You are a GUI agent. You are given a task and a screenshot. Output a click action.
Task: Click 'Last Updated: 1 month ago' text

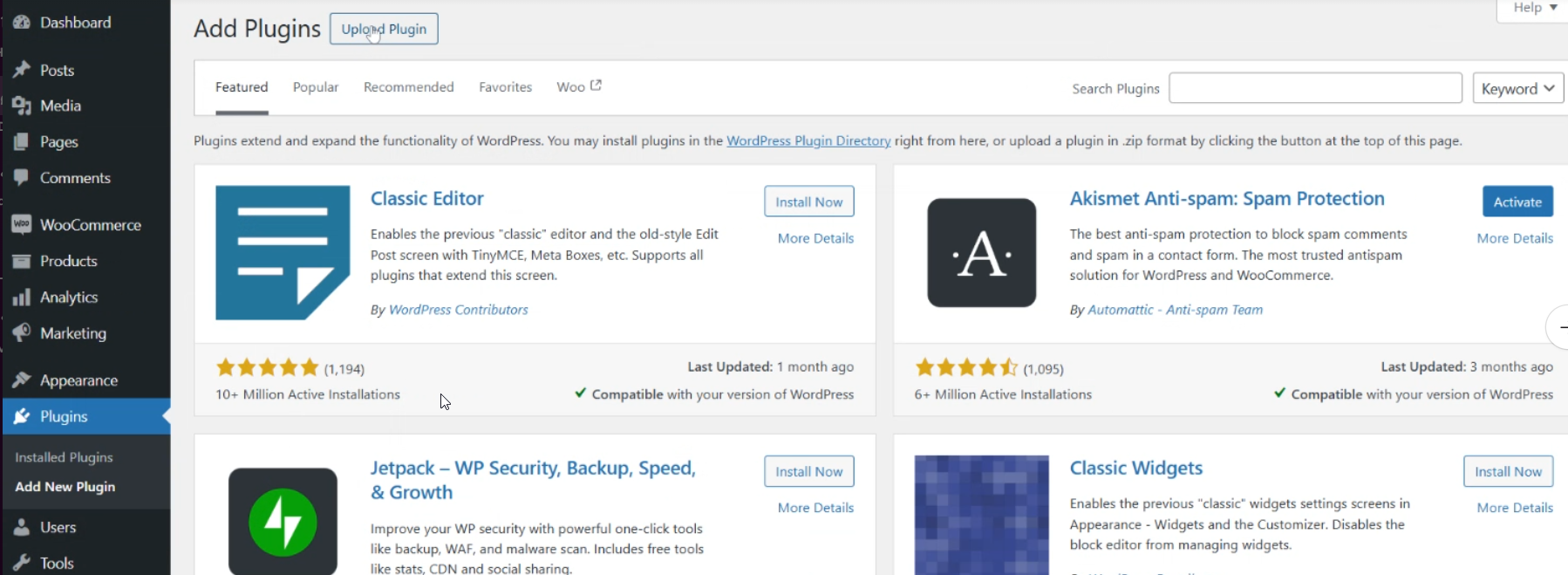pos(771,366)
